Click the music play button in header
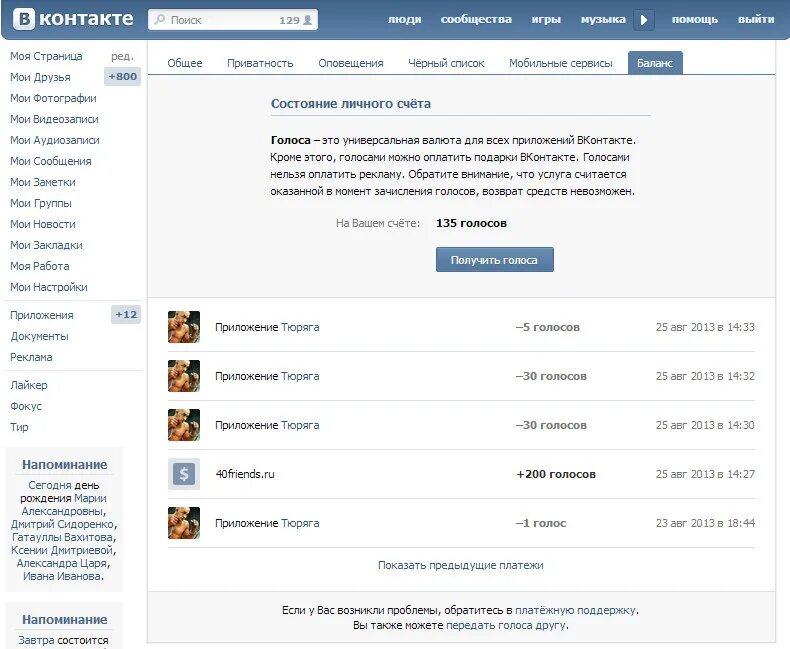Image resolution: width=790 pixels, height=649 pixels. [x=643, y=20]
